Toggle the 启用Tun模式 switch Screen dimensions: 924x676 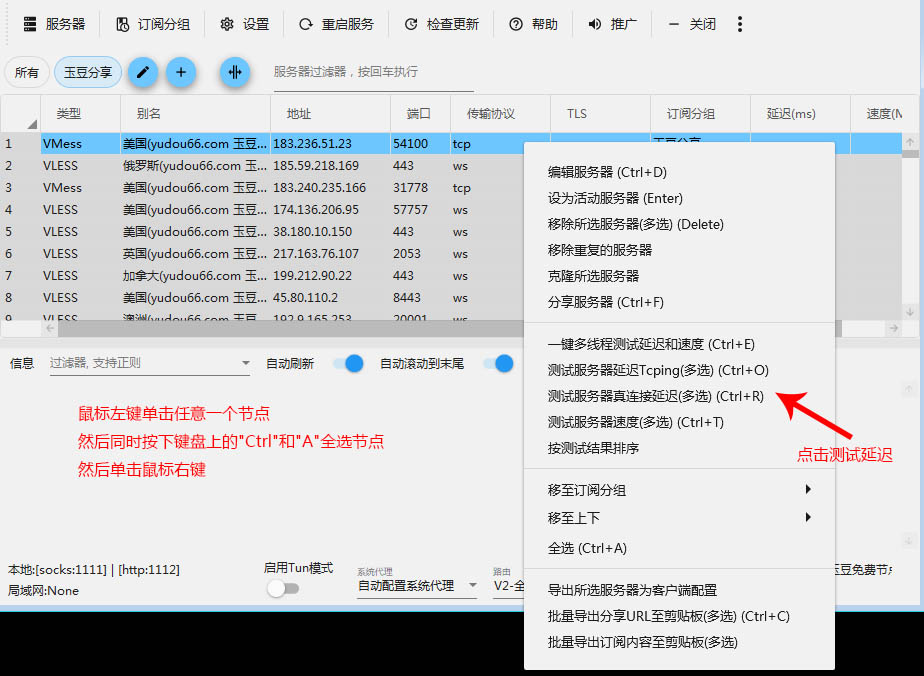(283, 589)
